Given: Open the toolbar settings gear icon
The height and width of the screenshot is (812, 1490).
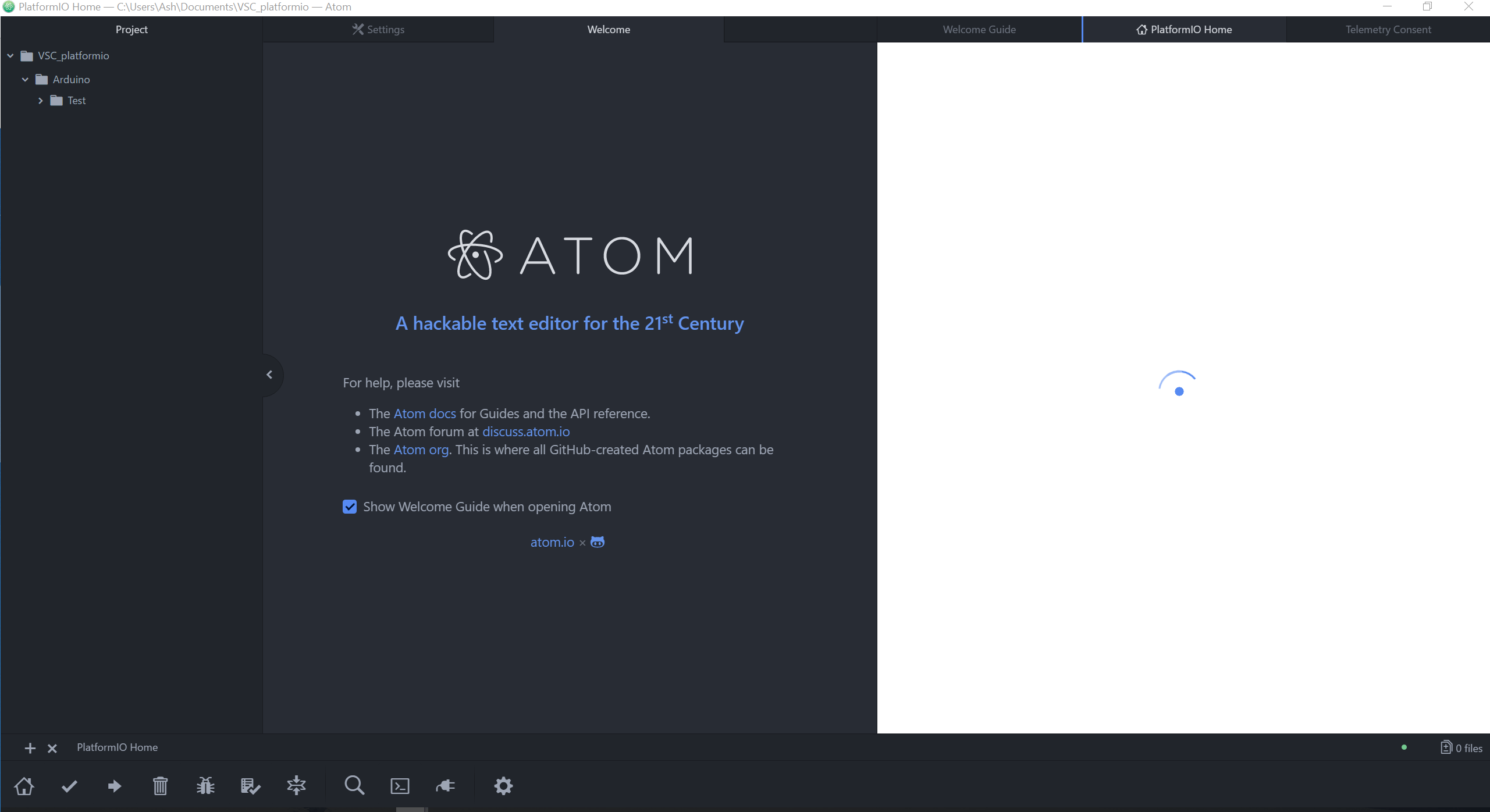Looking at the screenshot, I should coord(503,786).
